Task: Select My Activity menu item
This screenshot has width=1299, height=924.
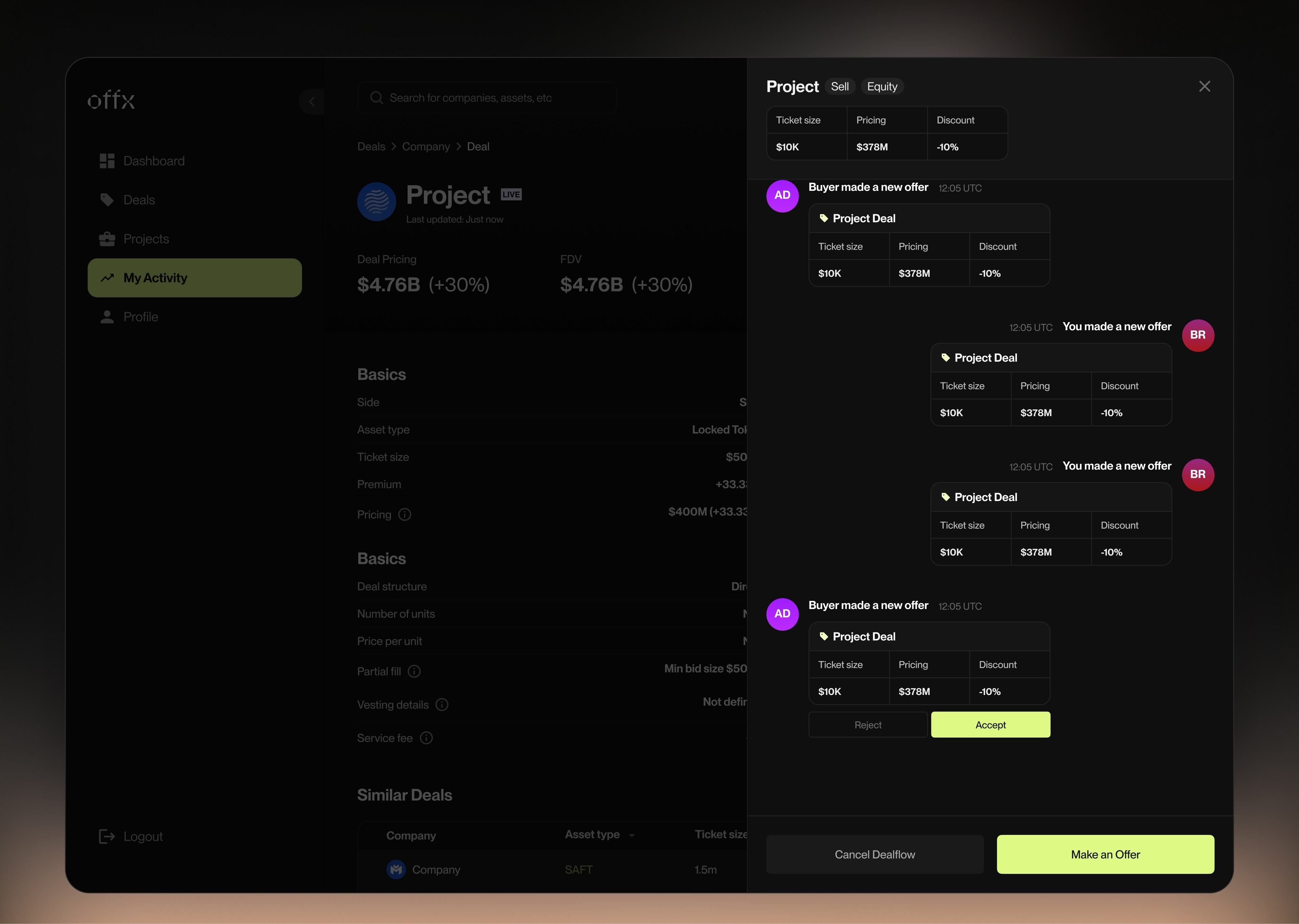Action: (x=195, y=278)
